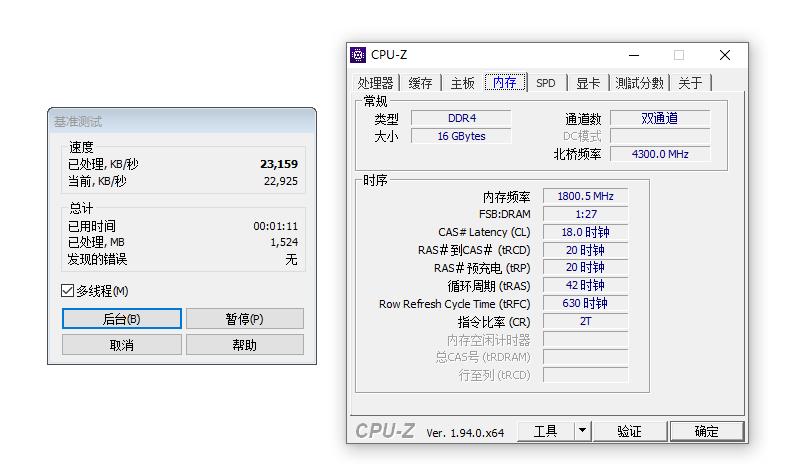
Task: Click the 00:01:11 elapsed time value
Action: [276, 226]
